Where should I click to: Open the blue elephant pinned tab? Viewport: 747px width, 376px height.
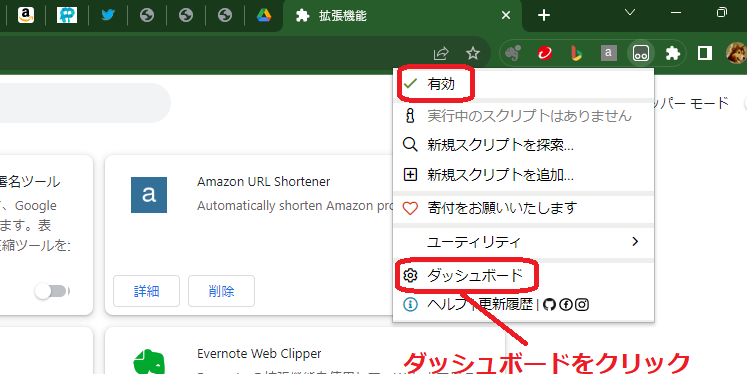click(x=67, y=15)
